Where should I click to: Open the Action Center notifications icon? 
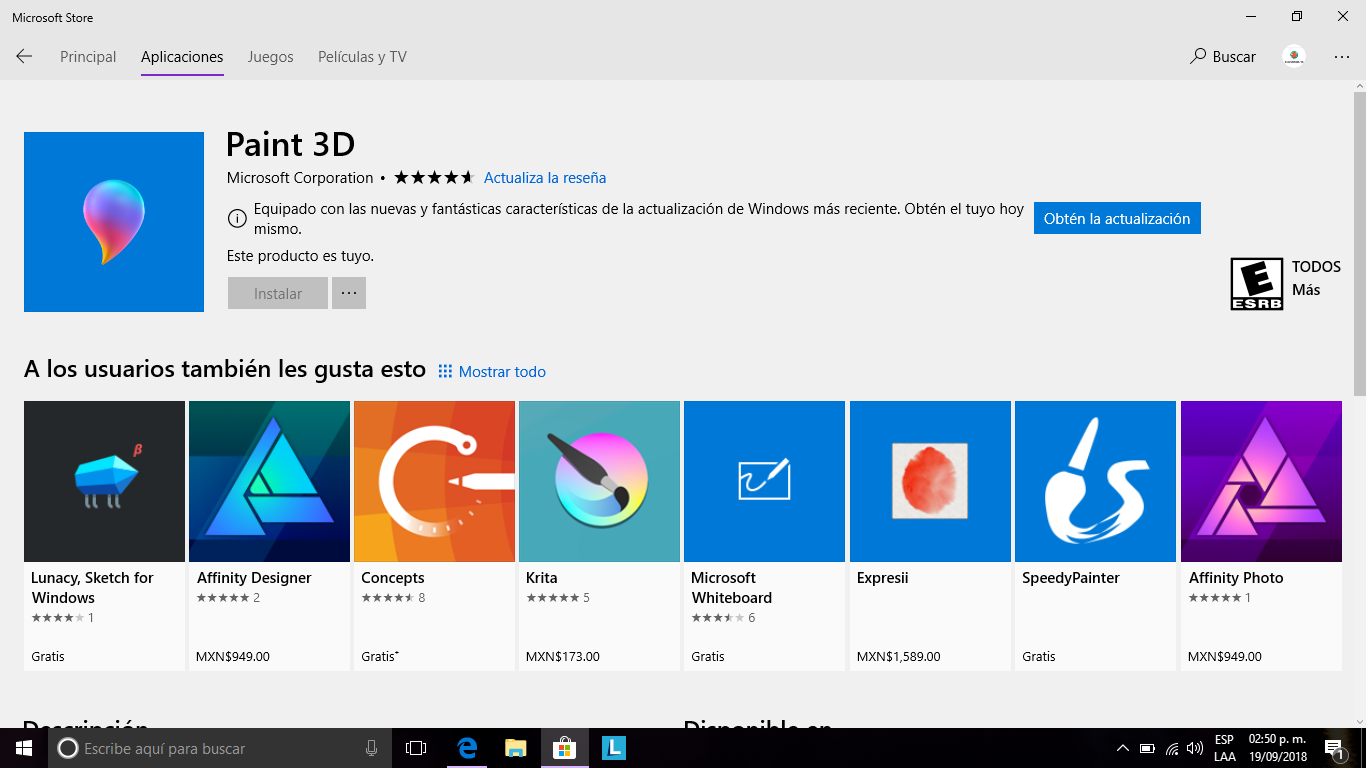[1334, 748]
